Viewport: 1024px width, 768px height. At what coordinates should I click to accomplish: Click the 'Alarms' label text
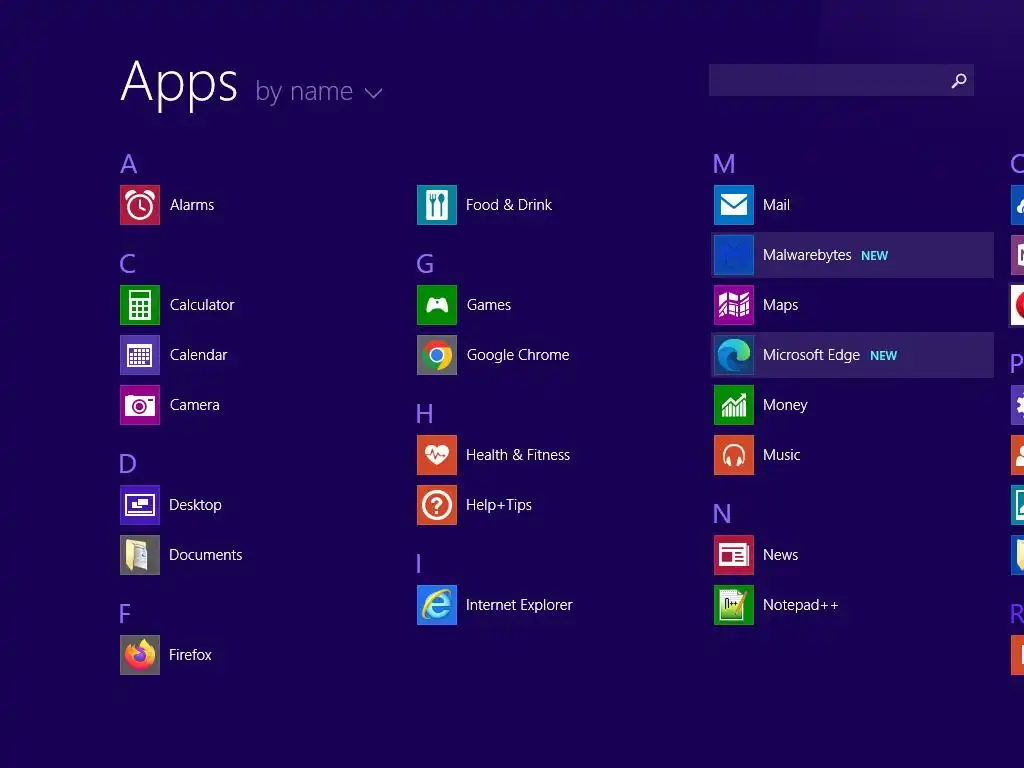(x=192, y=205)
